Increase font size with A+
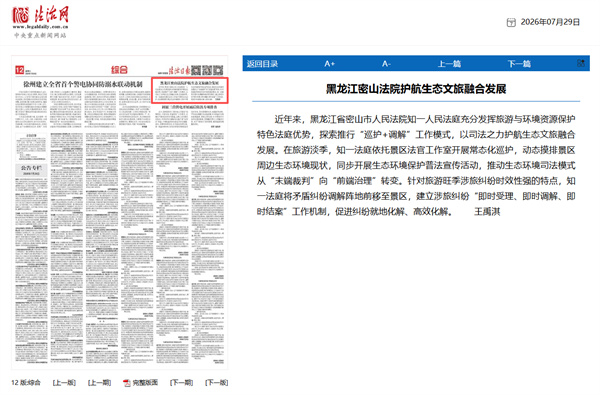The height and width of the screenshot is (395, 600). pyautogui.click(x=329, y=64)
